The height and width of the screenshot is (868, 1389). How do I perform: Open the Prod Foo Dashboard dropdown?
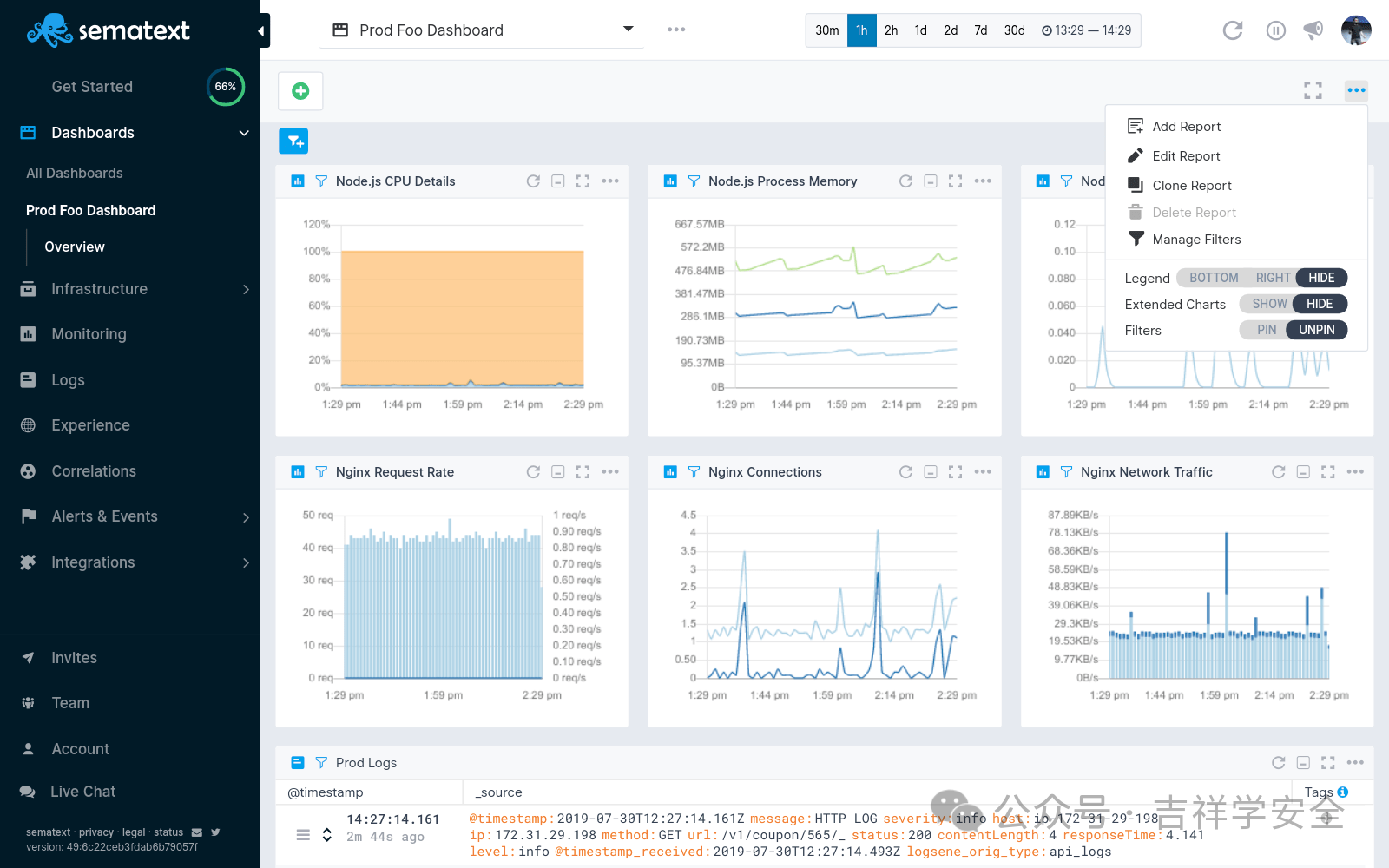pyautogui.click(x=483, y=30)
